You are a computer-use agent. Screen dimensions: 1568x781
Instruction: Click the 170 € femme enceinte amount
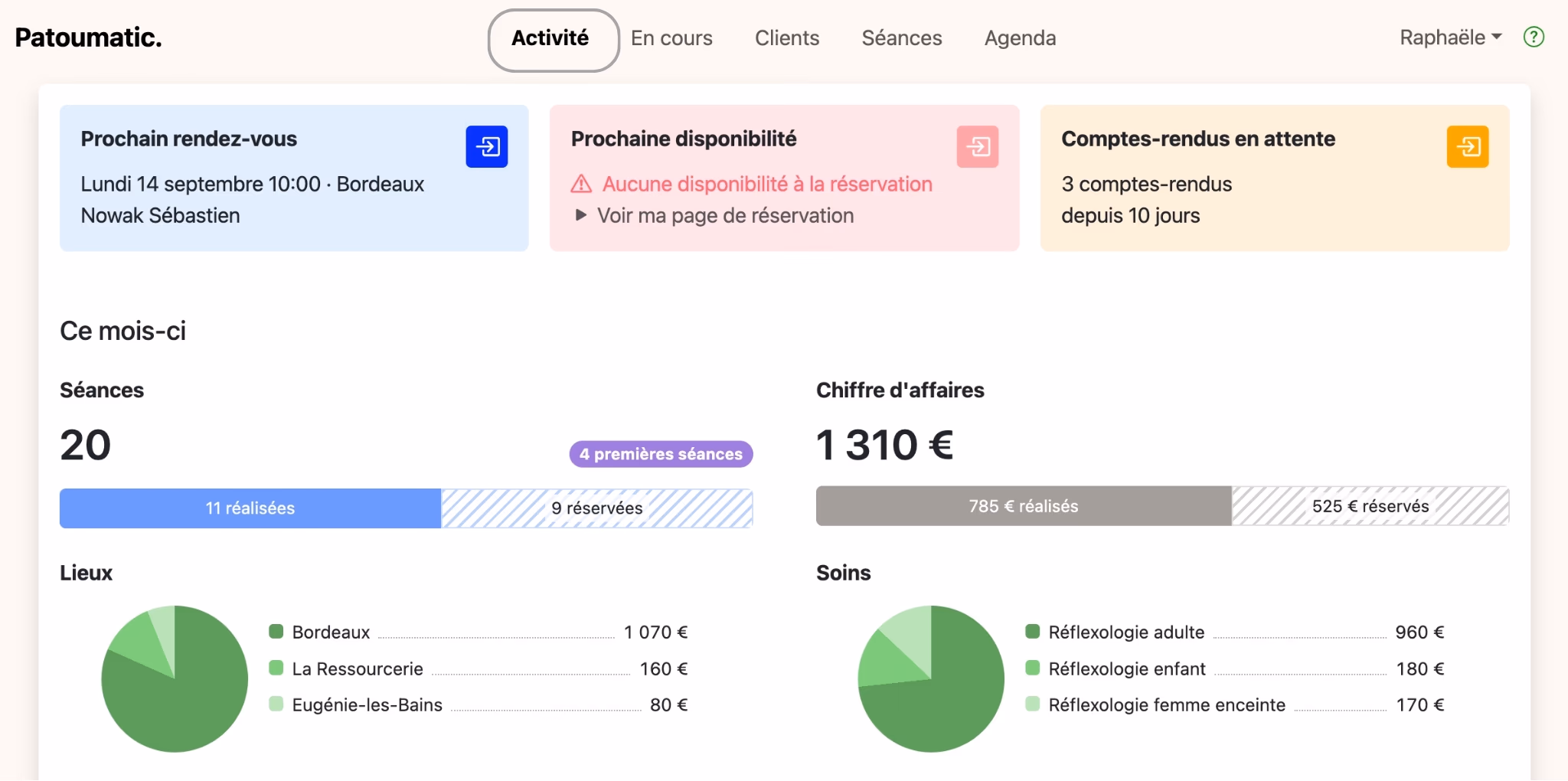(x=1420, y=704)
